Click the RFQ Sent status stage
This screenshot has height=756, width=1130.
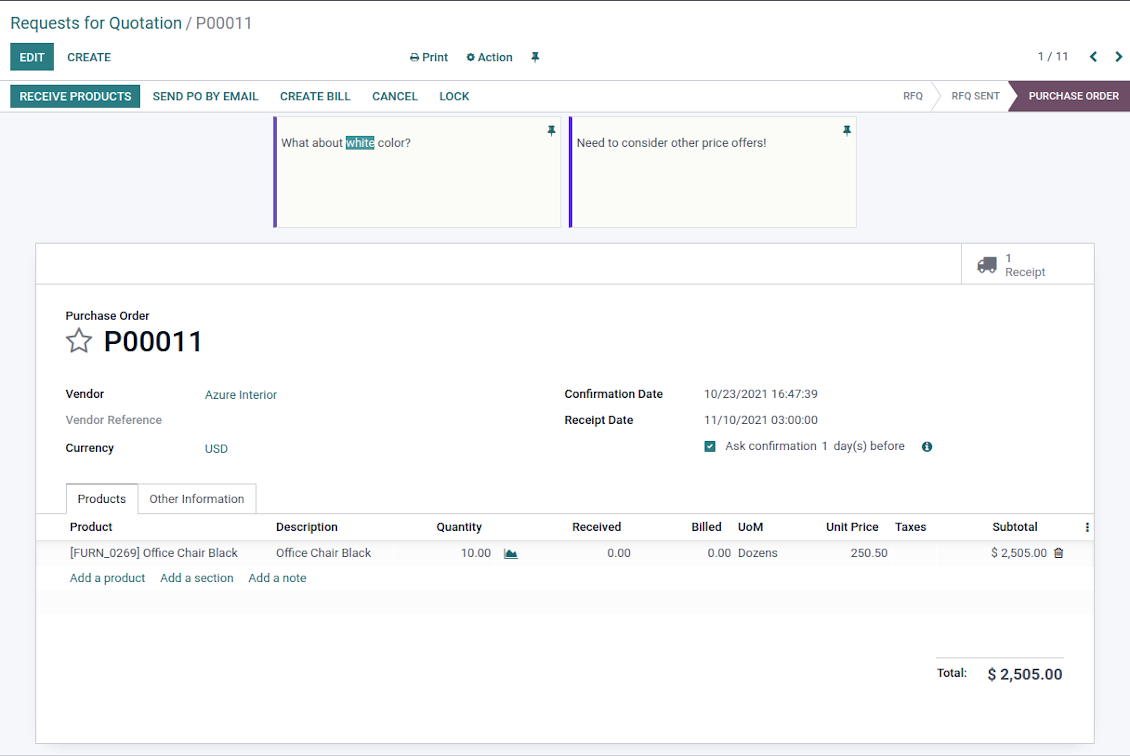tap(975, 97)
